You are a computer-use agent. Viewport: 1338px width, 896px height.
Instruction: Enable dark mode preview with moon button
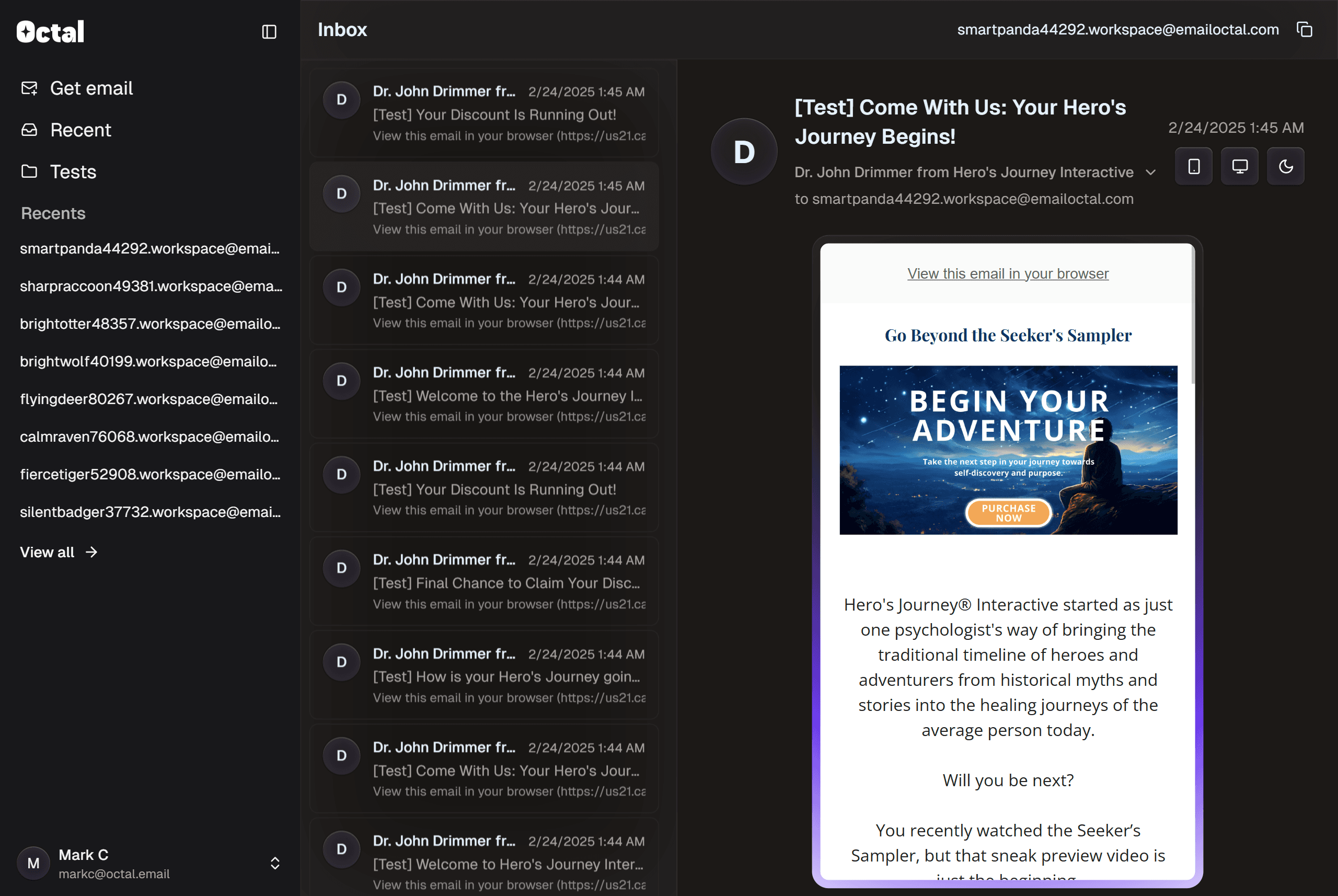point(1285,166)
